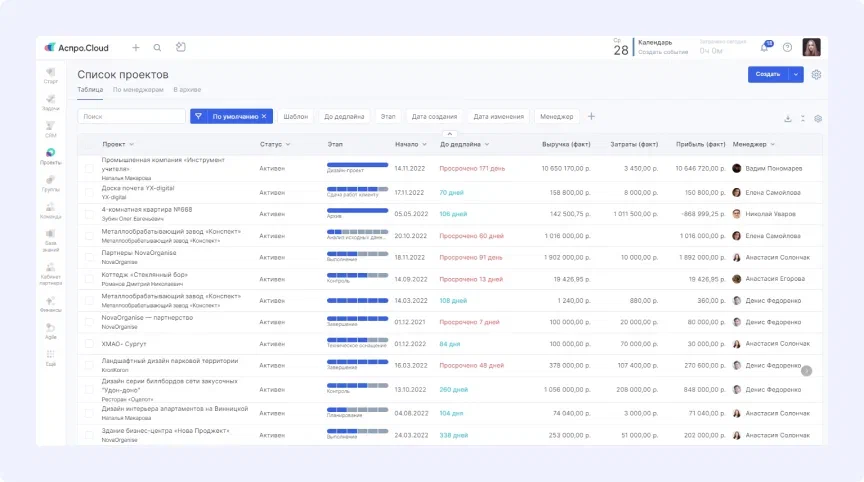Open the Agile sidebar section
The image size is (864, 482).
coord(51,331)
